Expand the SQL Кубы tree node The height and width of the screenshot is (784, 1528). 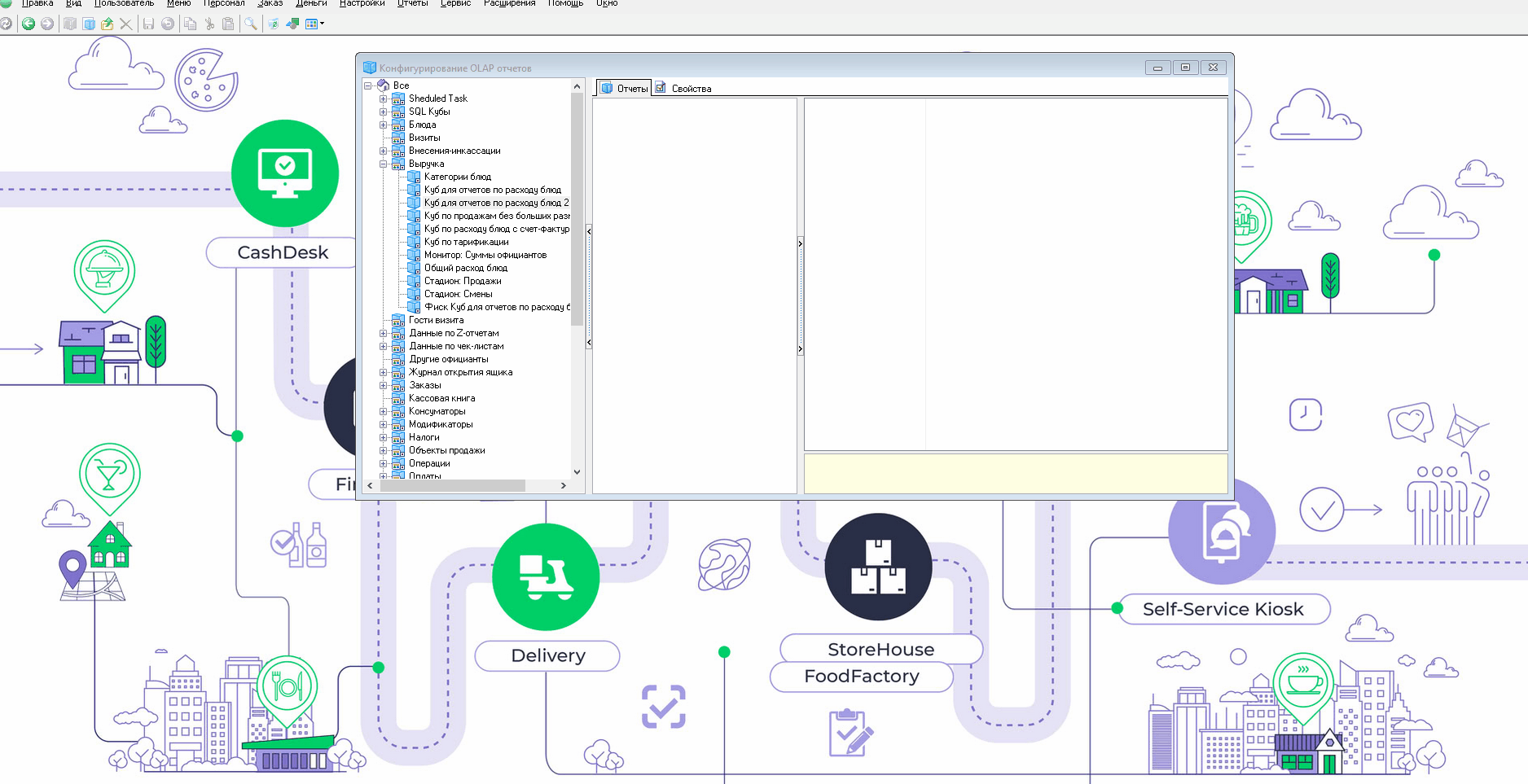pyautogui.click(x=384, y=112)
